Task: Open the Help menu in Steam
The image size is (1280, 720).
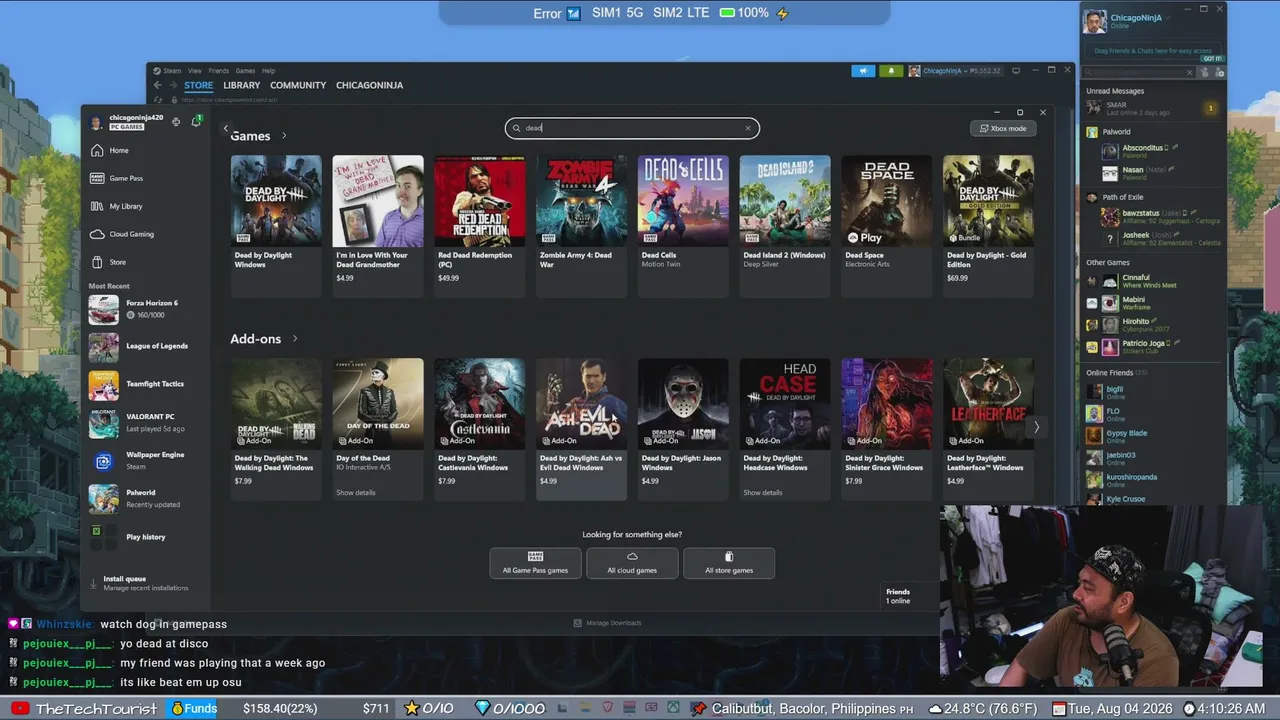Action: coord(268,71)
